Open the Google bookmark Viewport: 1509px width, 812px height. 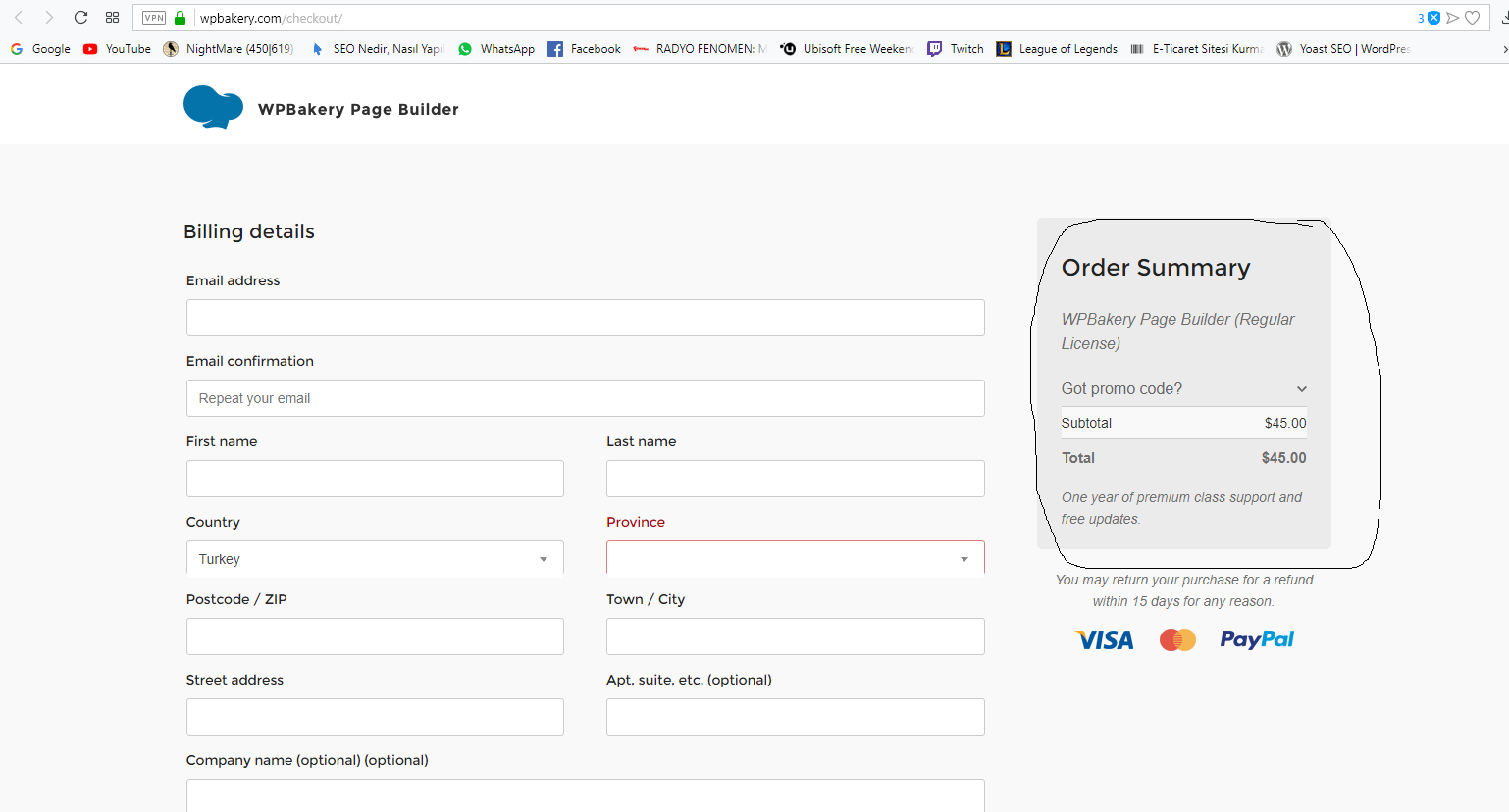tap(41, 49)
